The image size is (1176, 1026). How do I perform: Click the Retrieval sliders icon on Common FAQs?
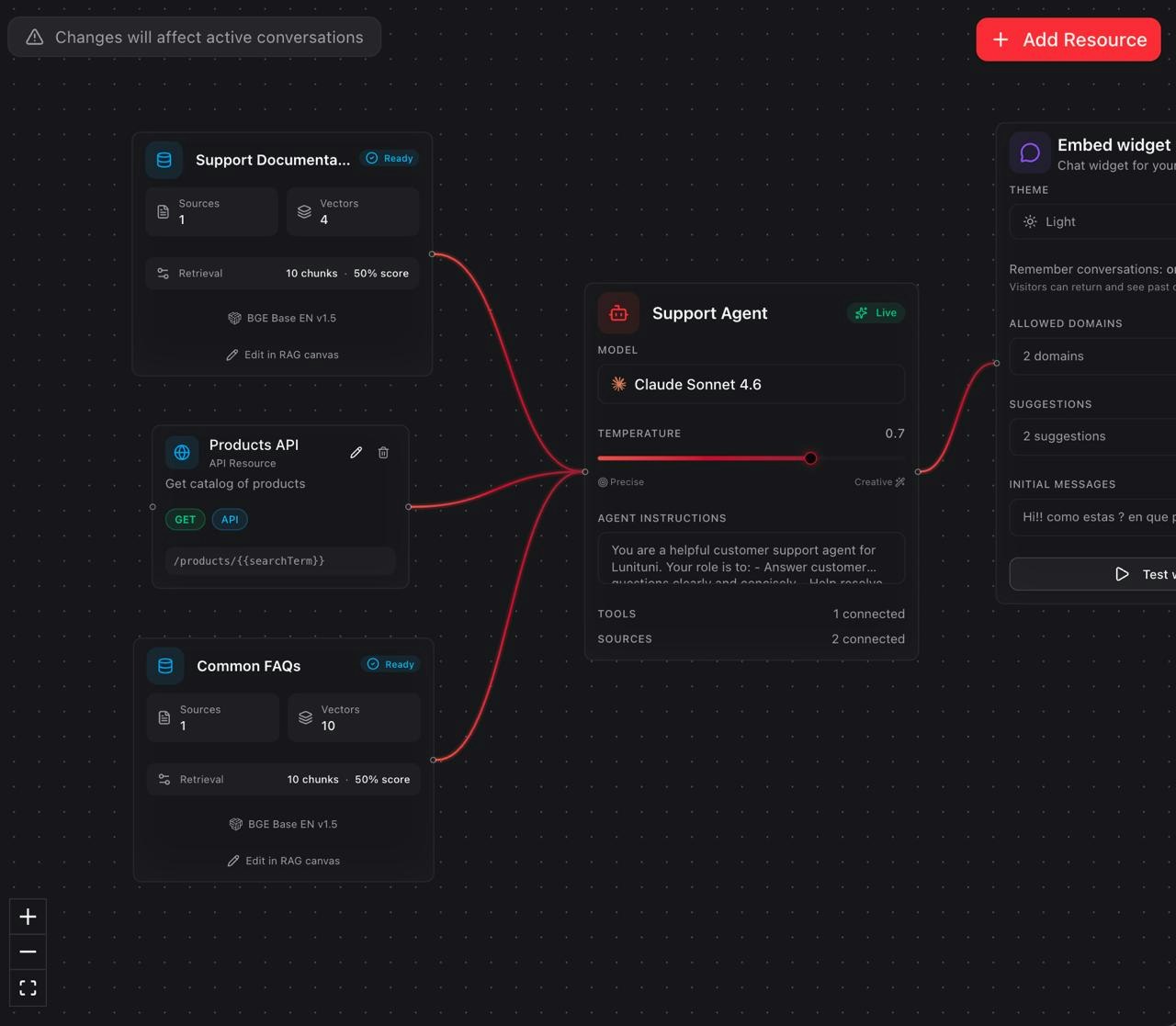tap(164, 779)
